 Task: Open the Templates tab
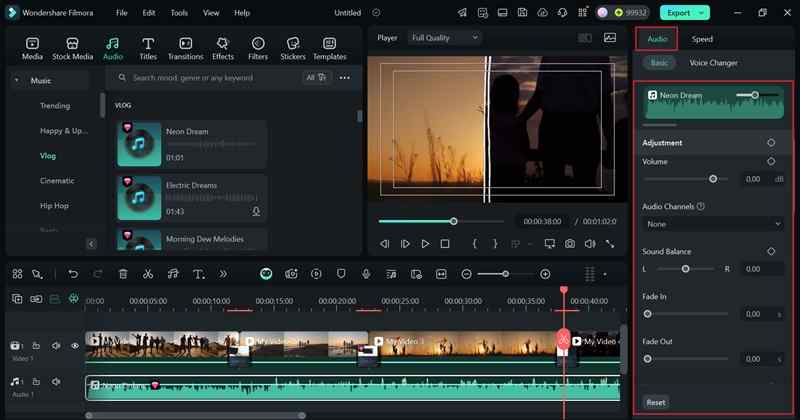330,49
